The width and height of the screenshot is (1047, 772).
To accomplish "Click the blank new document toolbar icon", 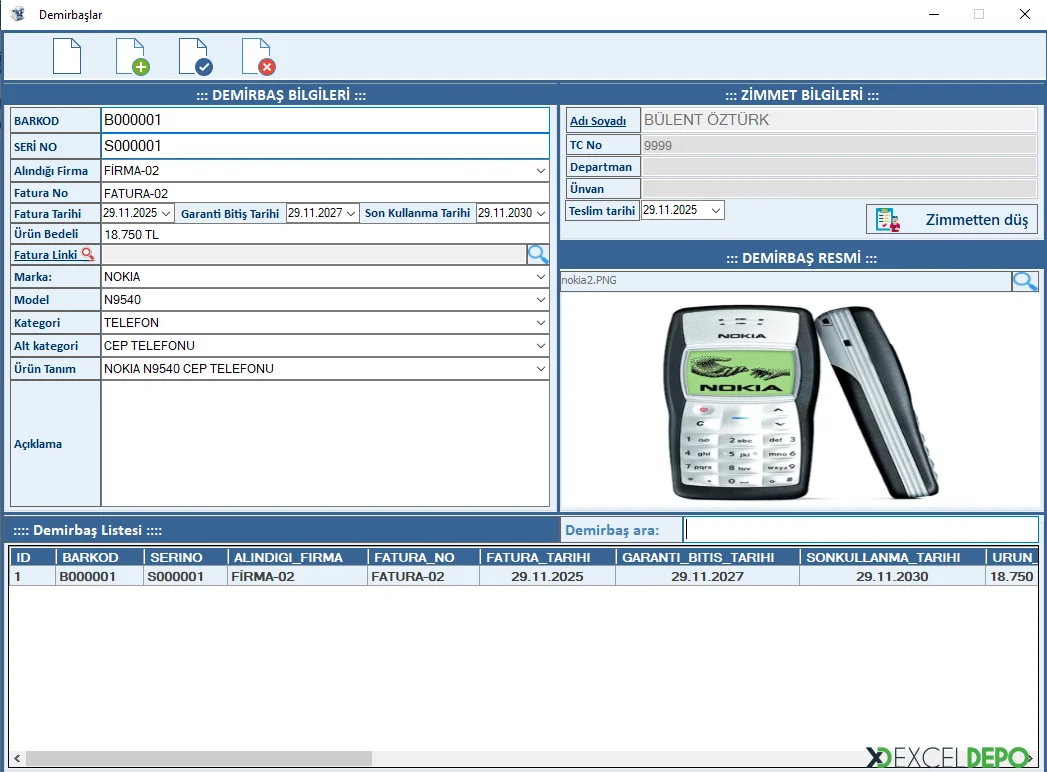I will 66,55.
